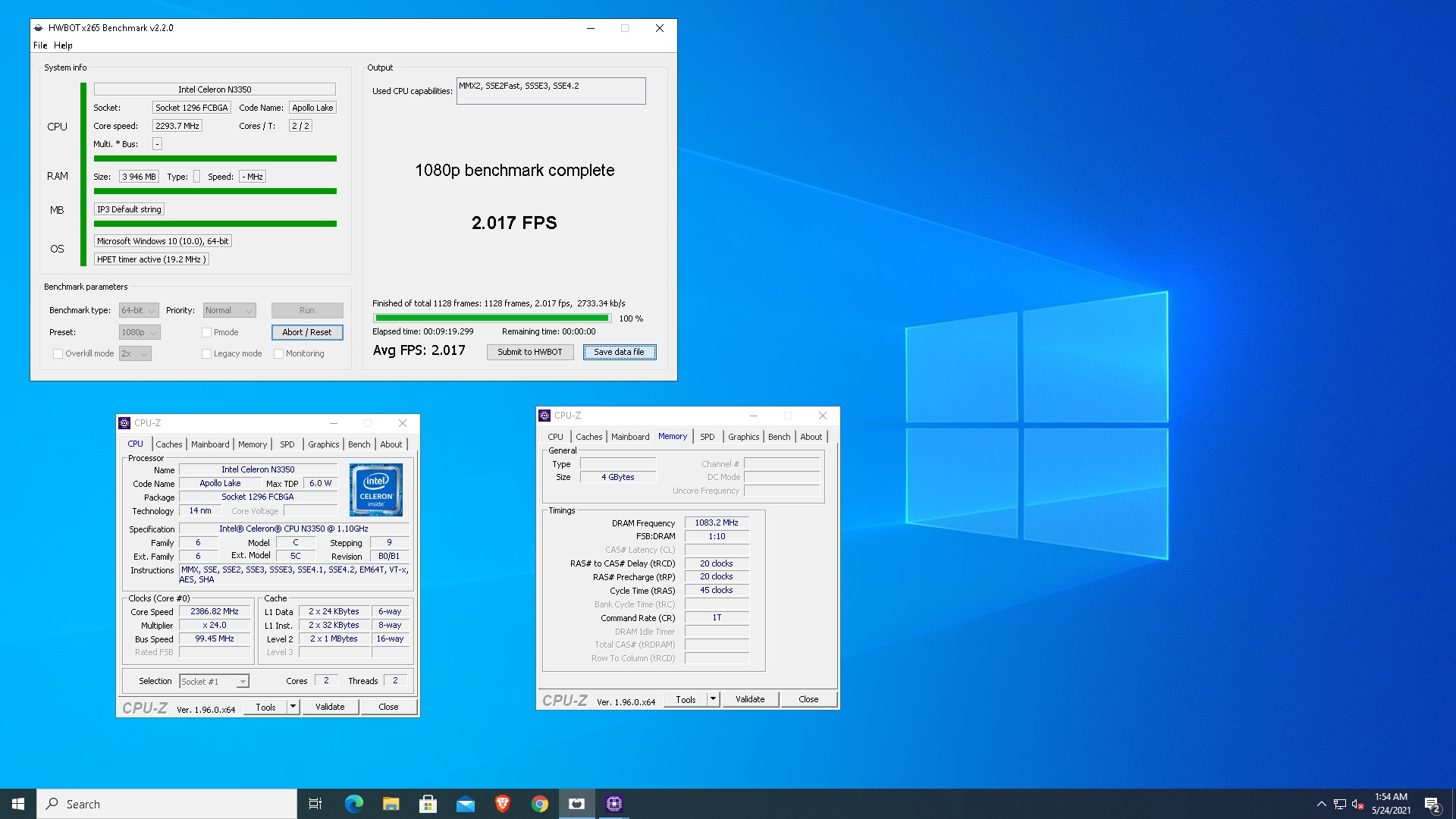The width and height of the screenshot is (1456, 819).
Task: Click left CPU-Z window title icon
Action: [x=125, y=423]
